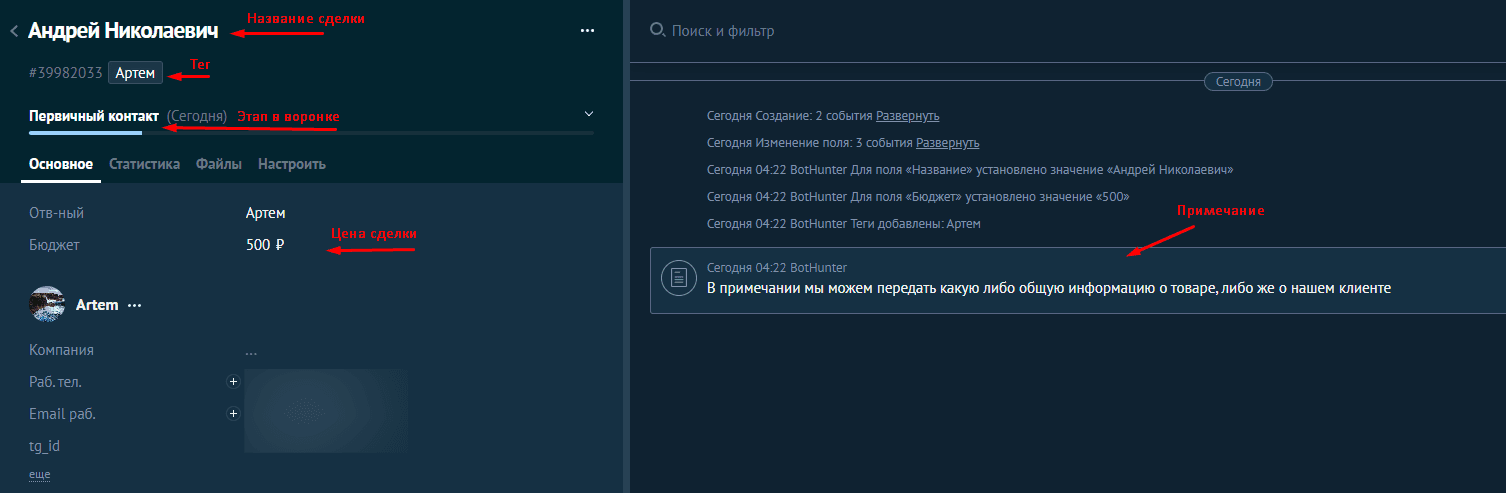Screen dimensions: 1506x493
Task: Click the search magnifier icon
Action: 657,30
